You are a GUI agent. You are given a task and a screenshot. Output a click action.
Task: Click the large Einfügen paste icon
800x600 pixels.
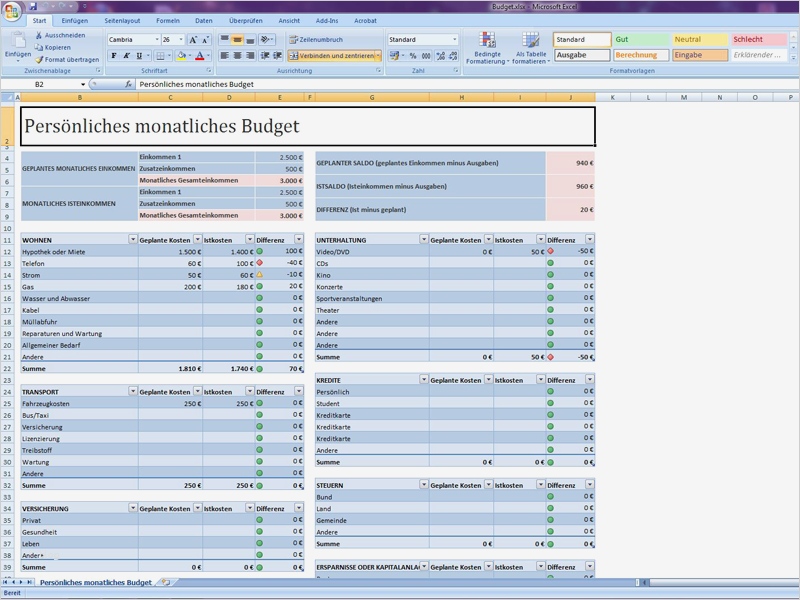[18, 41]
